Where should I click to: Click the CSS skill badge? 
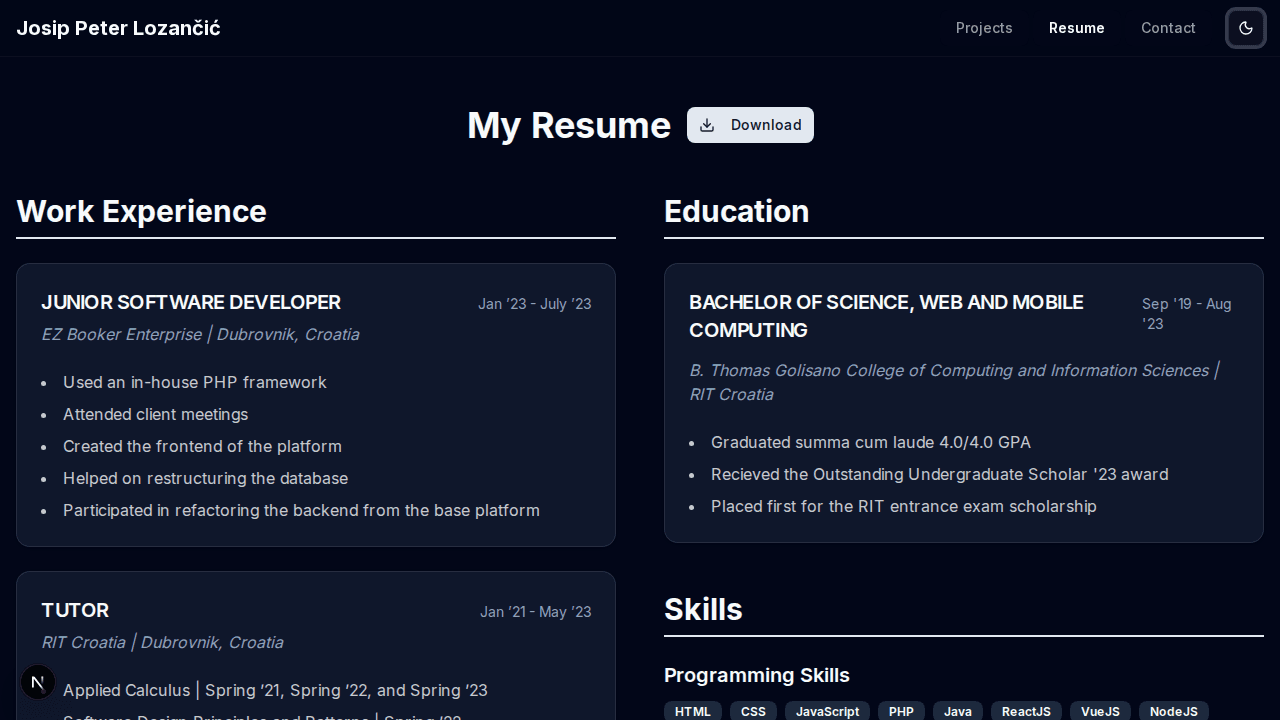(753, 711)
